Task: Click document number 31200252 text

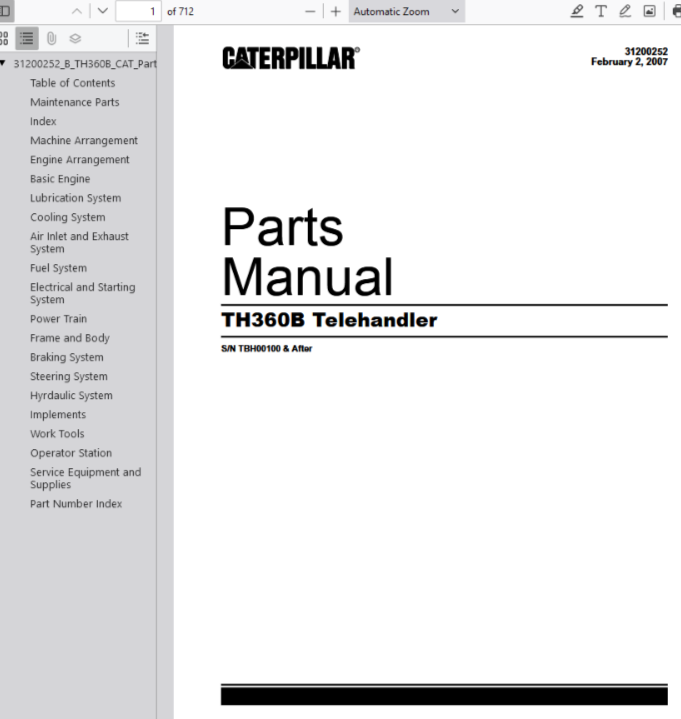Action: click(646, 51)
